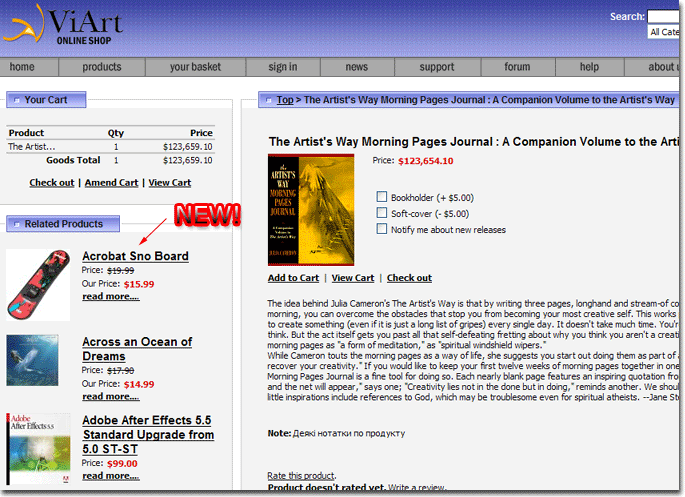
Task: Click read more under Acrobat Sno Board
Action: point(111,297)
